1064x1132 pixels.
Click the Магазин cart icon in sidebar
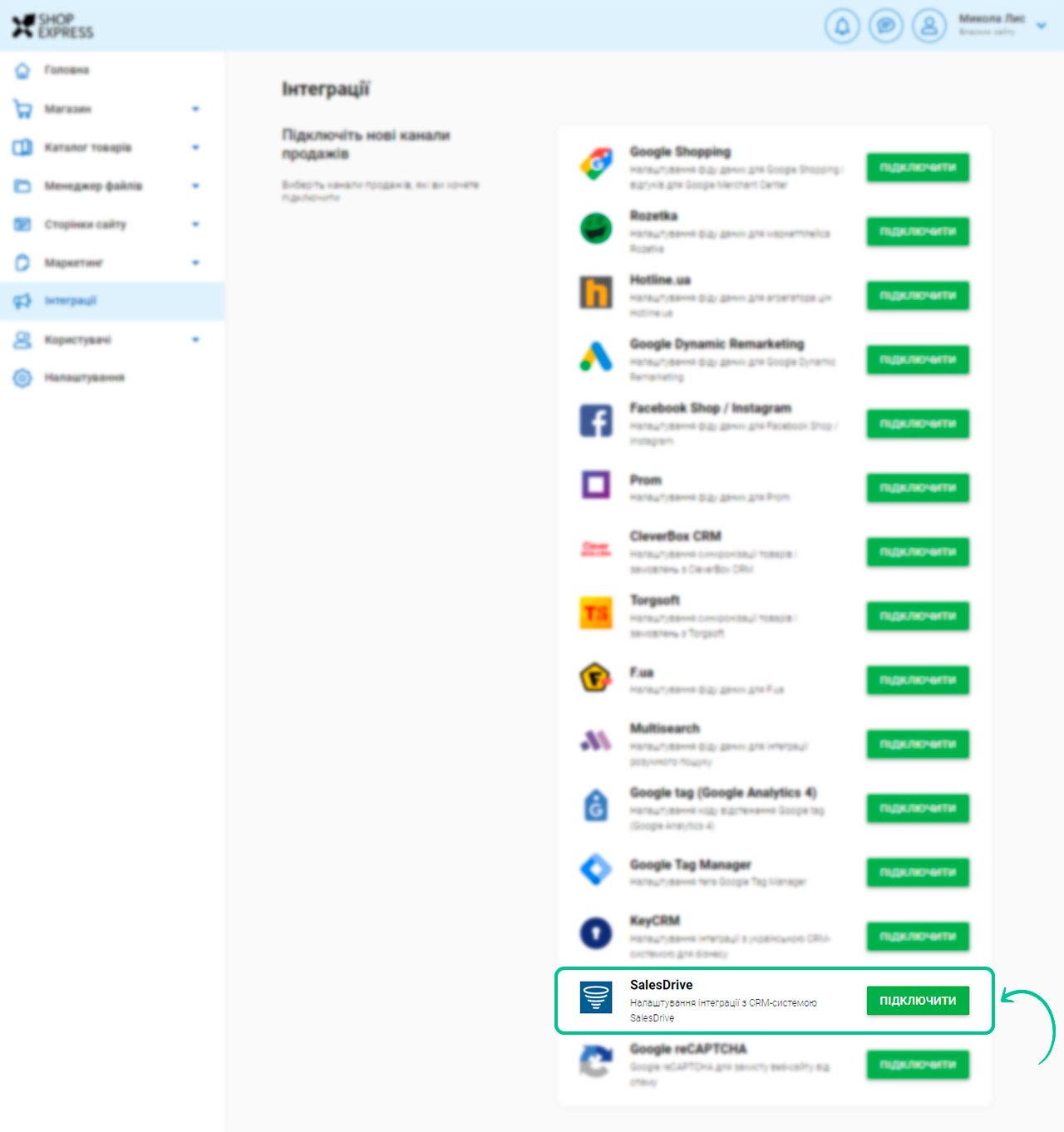[x=22, y=109]
